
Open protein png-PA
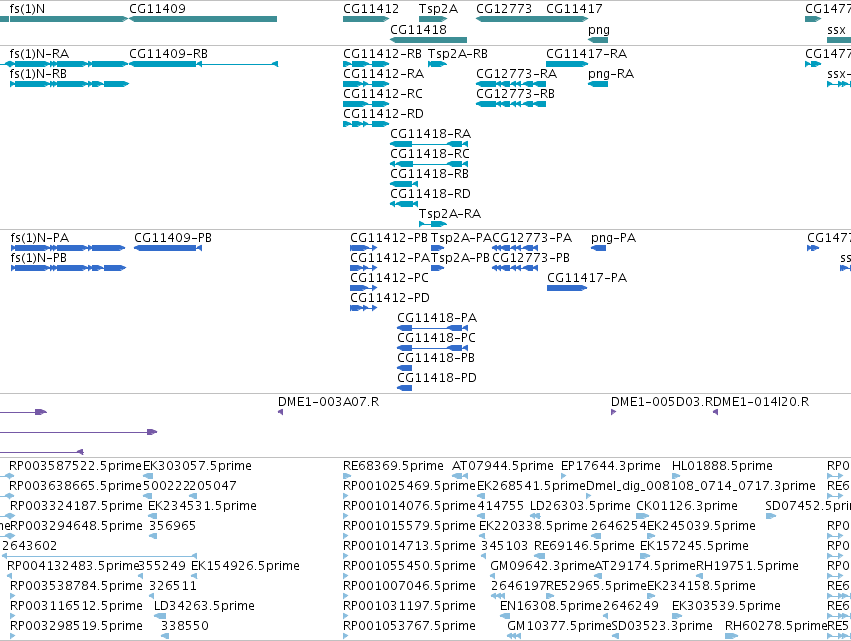pyautogui.click(x=613, y=238)
